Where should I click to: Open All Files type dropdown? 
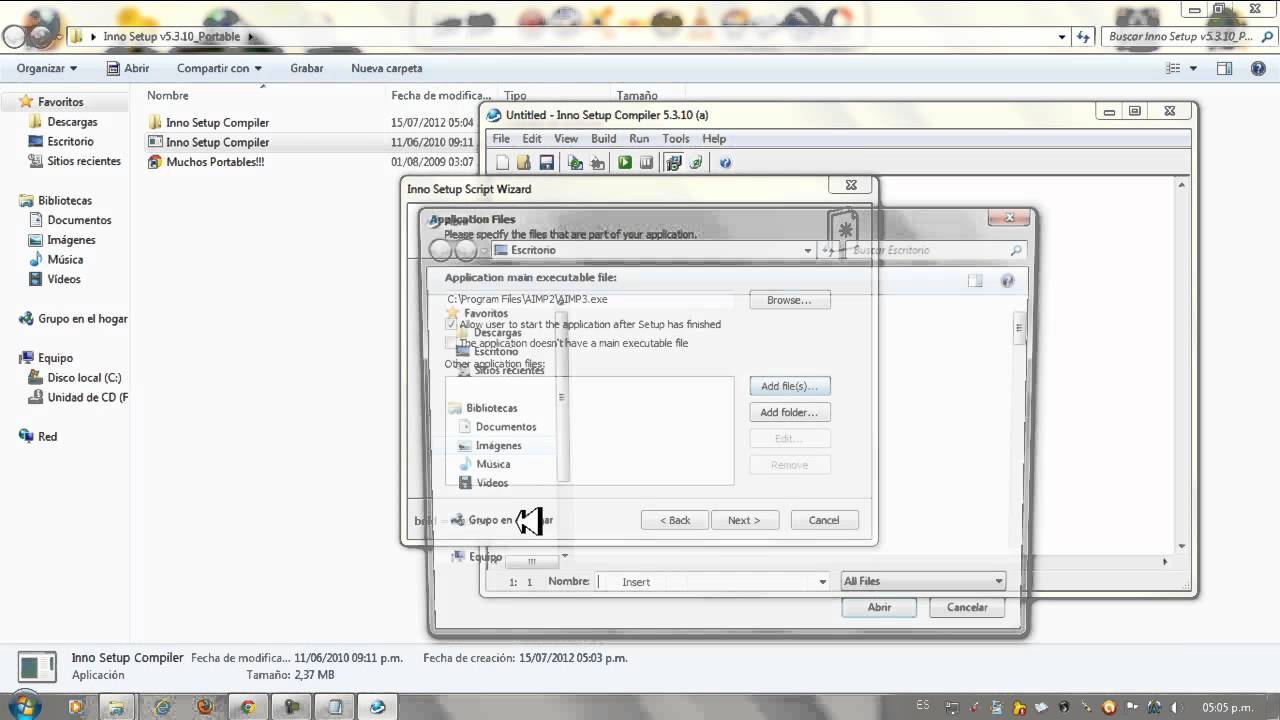[x=922, y=581]
